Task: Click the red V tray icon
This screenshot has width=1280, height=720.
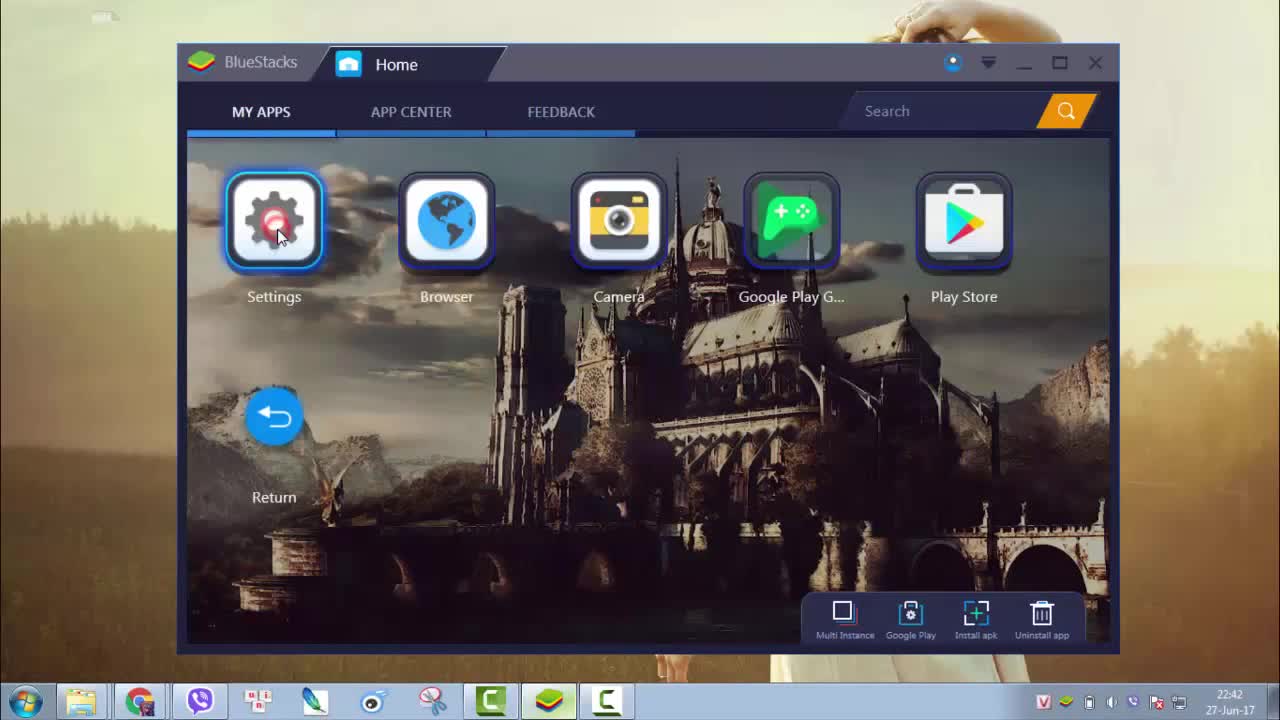Action: tap(1043, 702)
